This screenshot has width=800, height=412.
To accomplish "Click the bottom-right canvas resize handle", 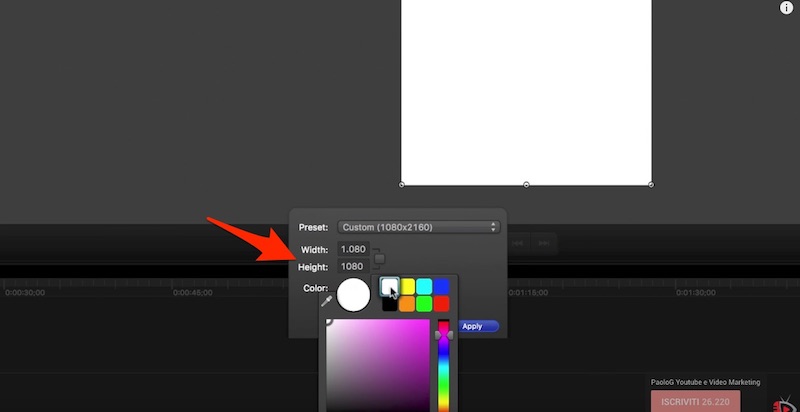I will point(651,185).
